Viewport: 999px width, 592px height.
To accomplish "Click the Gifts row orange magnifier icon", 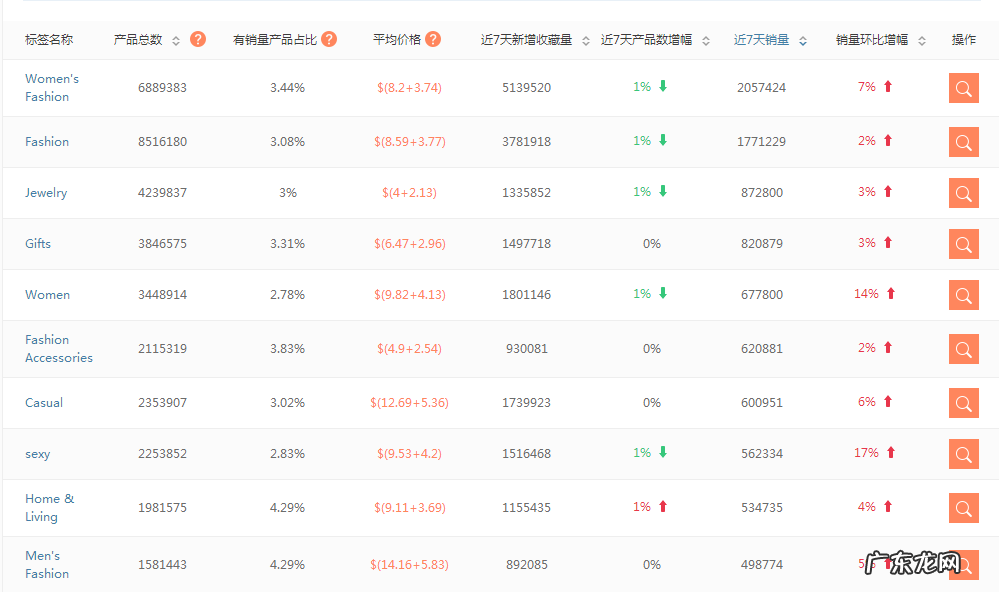I will (963, 242).
